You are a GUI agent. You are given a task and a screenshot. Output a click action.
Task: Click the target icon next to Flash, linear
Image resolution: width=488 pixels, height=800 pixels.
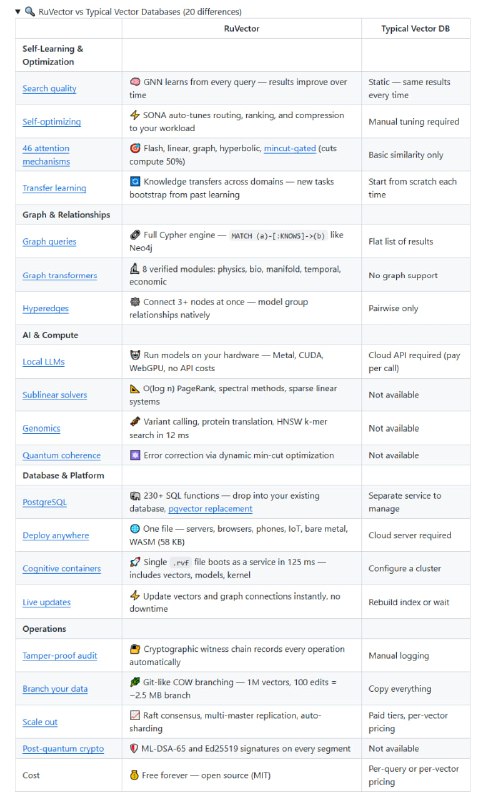135,148
